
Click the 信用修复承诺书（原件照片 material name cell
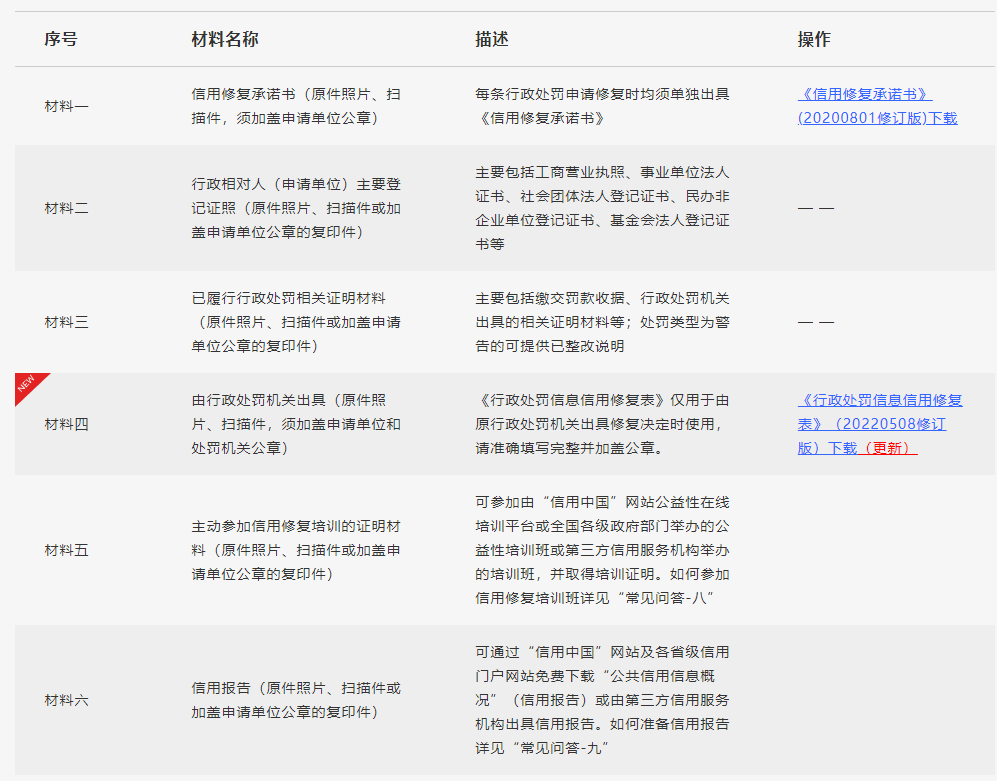[x=296, y=106]
